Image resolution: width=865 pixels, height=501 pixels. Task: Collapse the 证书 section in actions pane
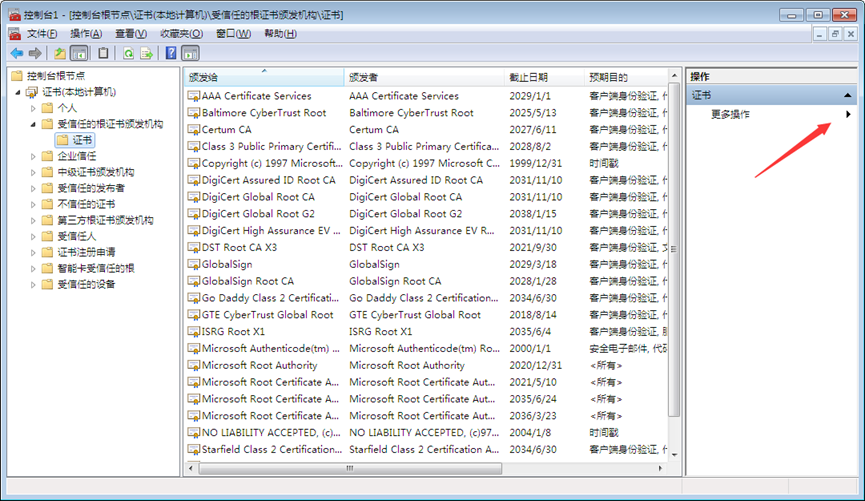point(847,95)
